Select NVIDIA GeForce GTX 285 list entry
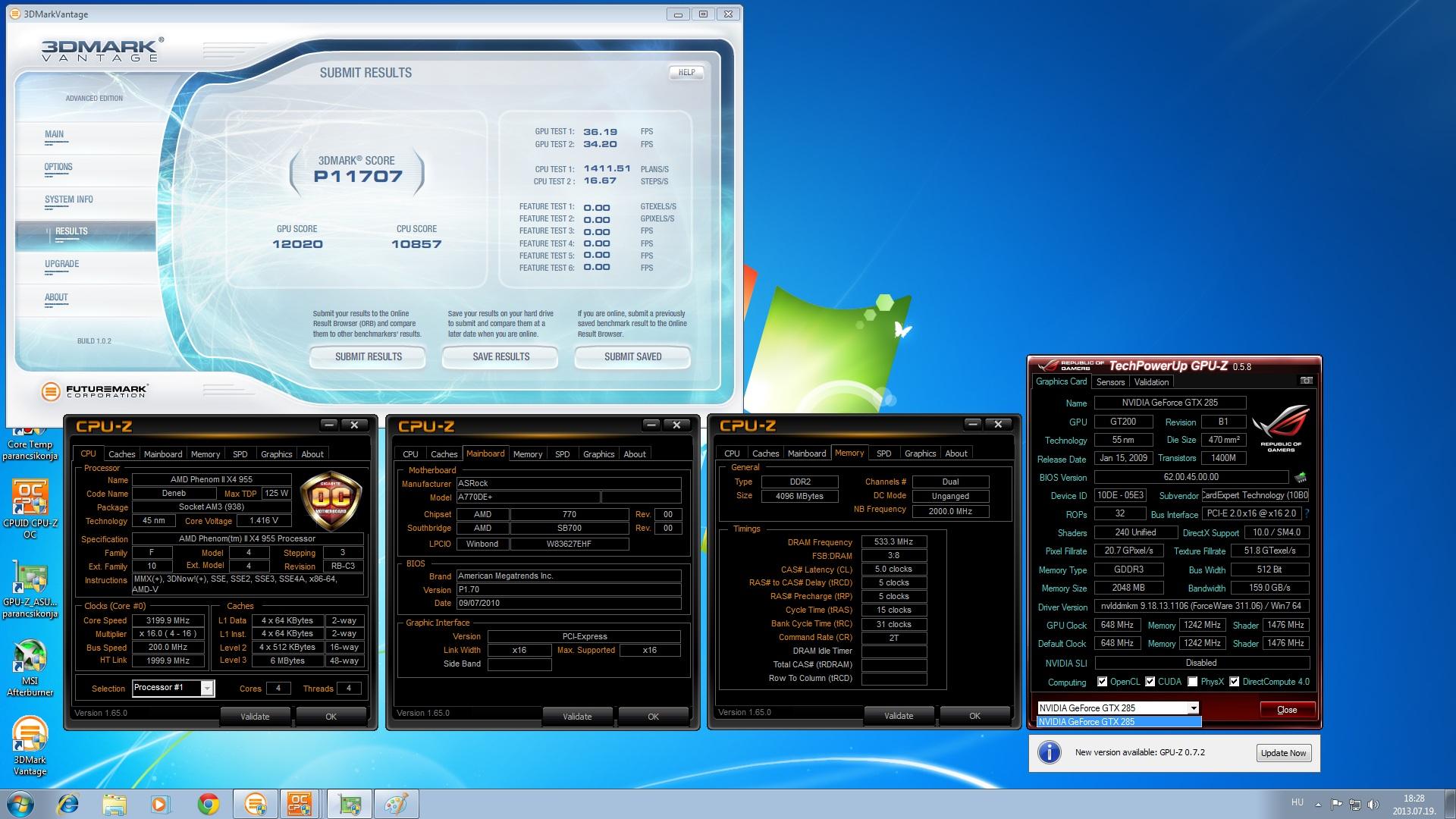The image size is (1456, 819). pyautogui.click(x=1119, y=722)
